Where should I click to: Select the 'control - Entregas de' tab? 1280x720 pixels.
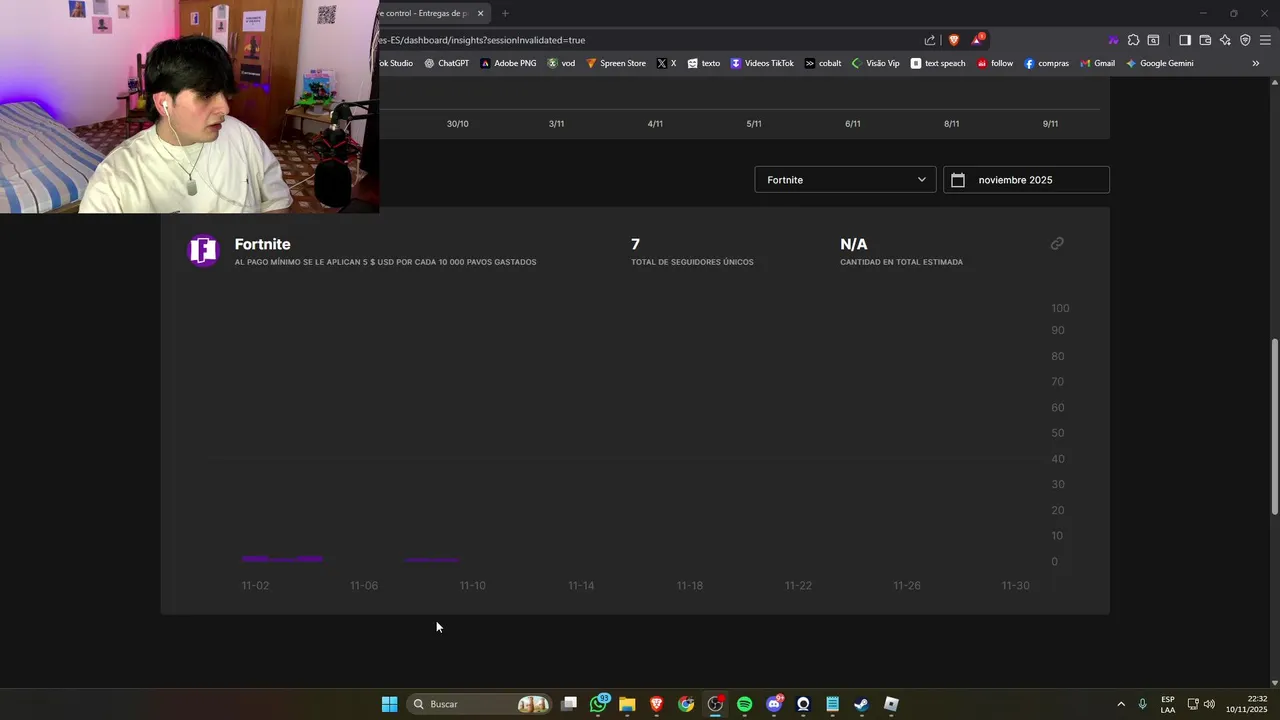pos(428,13)
